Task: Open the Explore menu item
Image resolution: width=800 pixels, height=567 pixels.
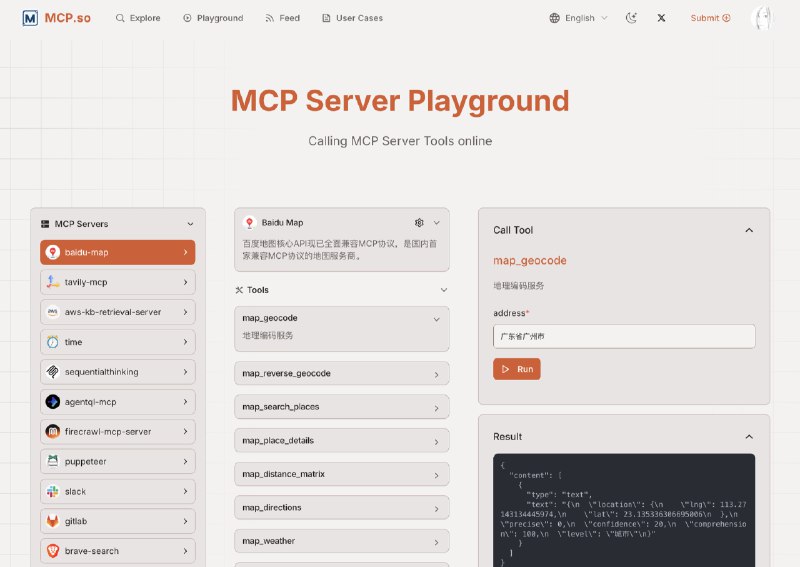Action: click(138, 18)
